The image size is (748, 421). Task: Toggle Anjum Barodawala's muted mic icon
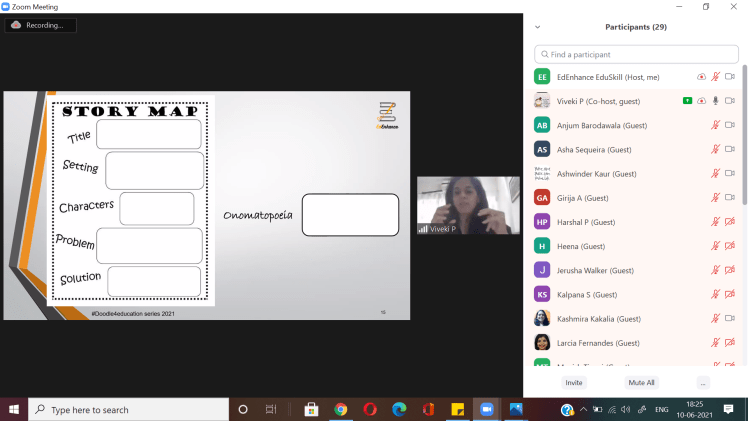point(715,125)
